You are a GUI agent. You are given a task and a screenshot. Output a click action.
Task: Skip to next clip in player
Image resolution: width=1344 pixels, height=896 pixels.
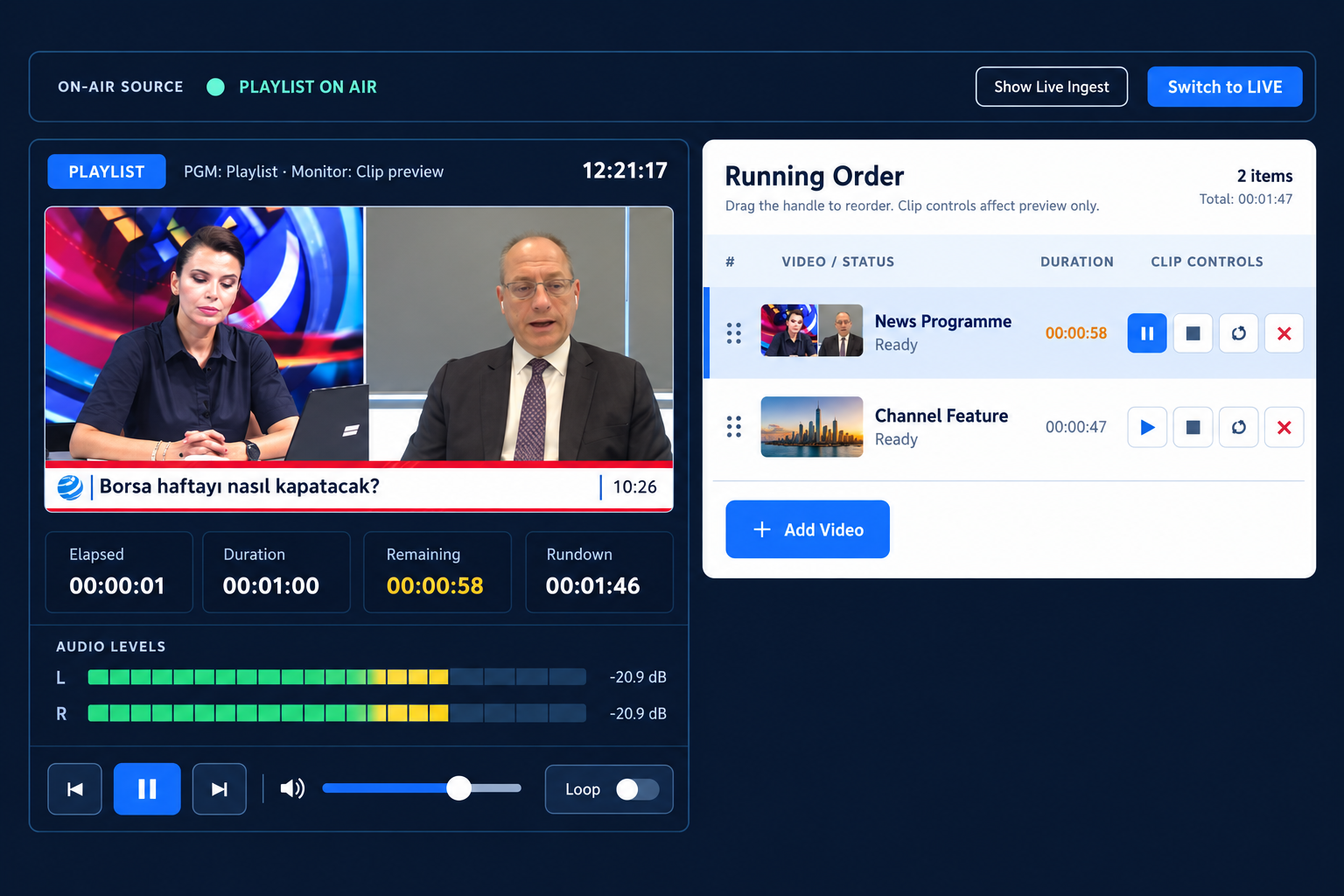(x=219, y=789)
